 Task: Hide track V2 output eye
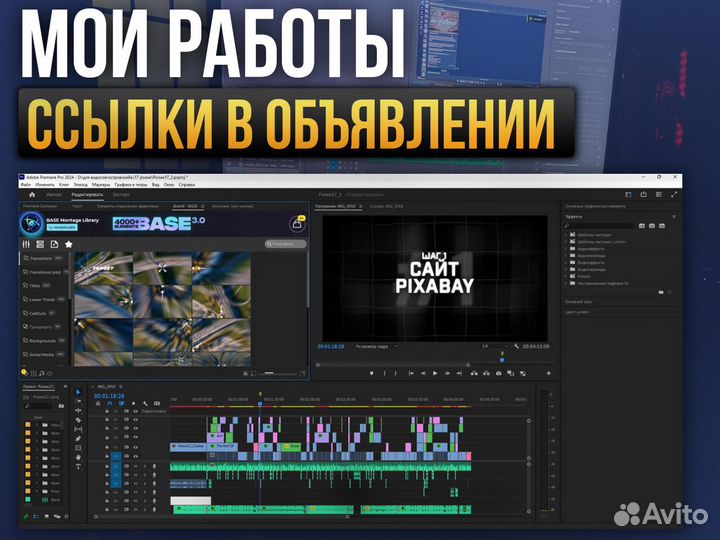(x=135, y=447)
